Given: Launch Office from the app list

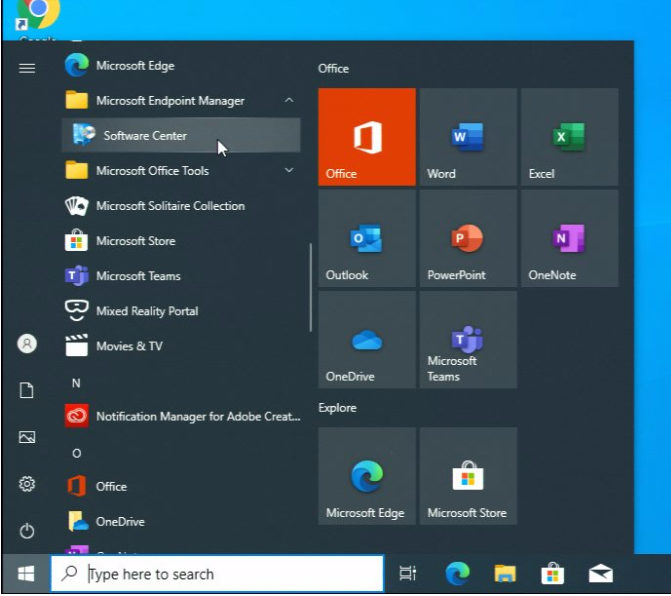Looking at the screenshot, I should pyautogui.click(x=181, y=486).
